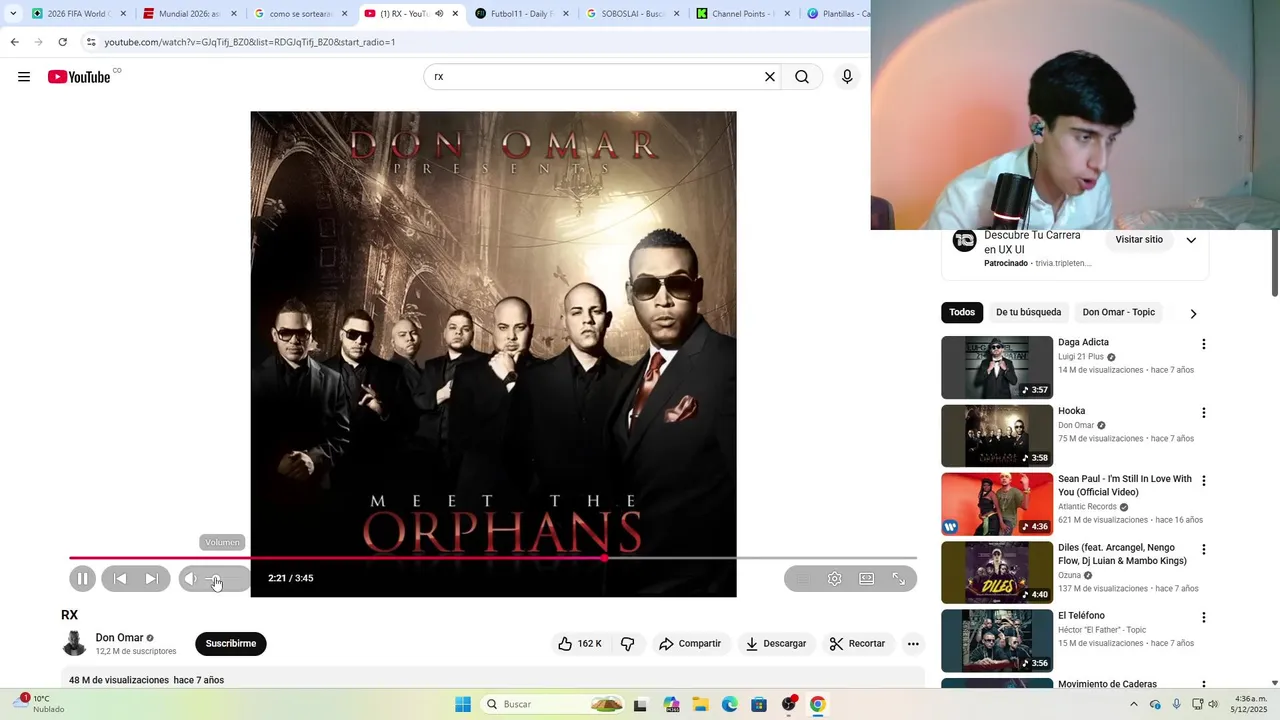Open options for Sean Paul video
The image size is (1280, 720).
(1204, 481)
